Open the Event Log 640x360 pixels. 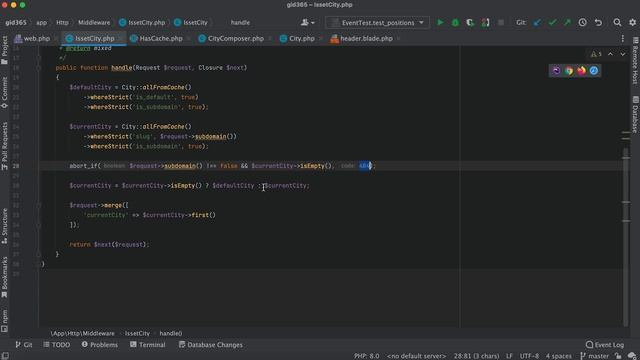[605, 345]
